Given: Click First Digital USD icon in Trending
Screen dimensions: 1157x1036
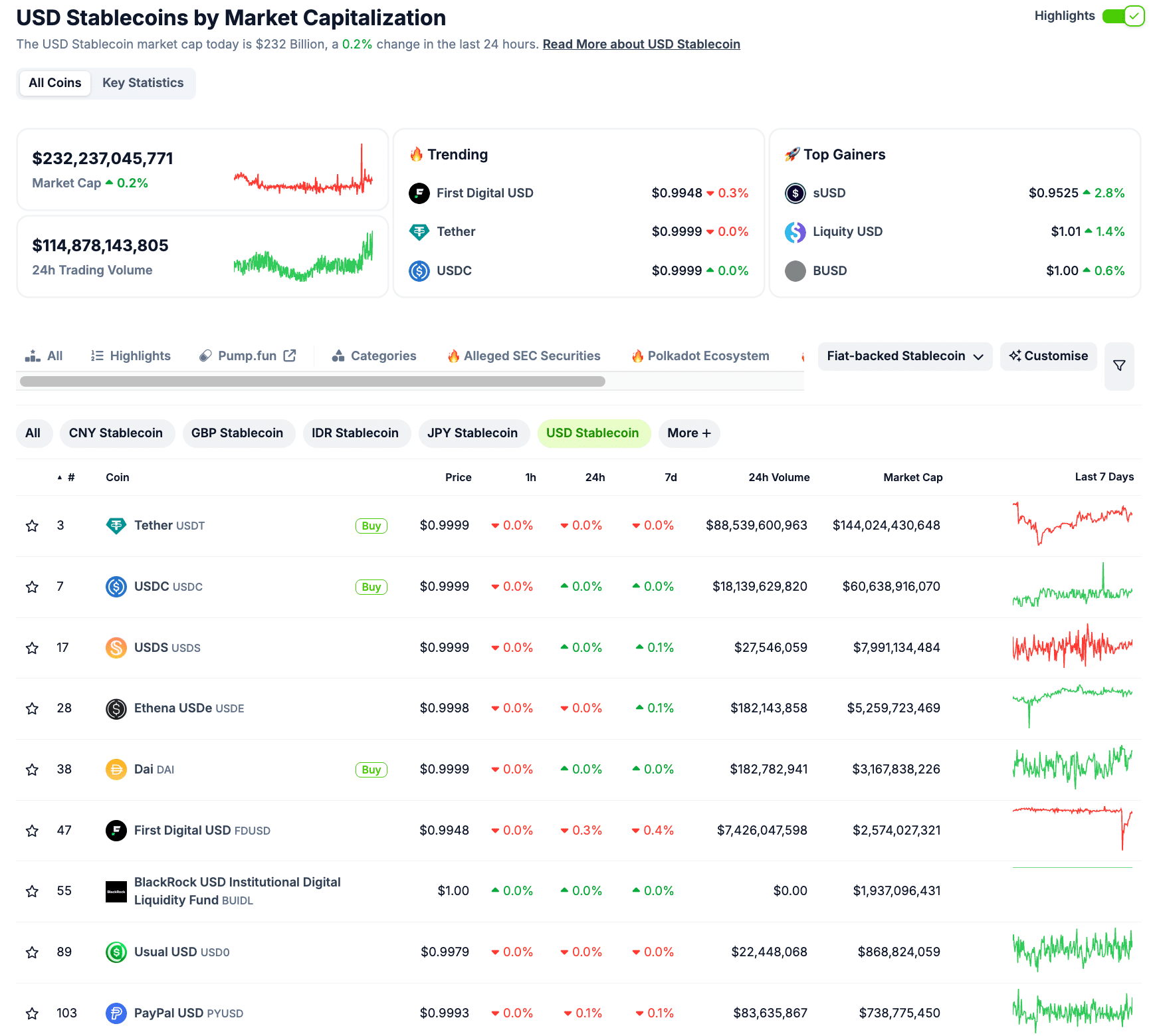Looking at the screenshot, I should coord(419,193).
